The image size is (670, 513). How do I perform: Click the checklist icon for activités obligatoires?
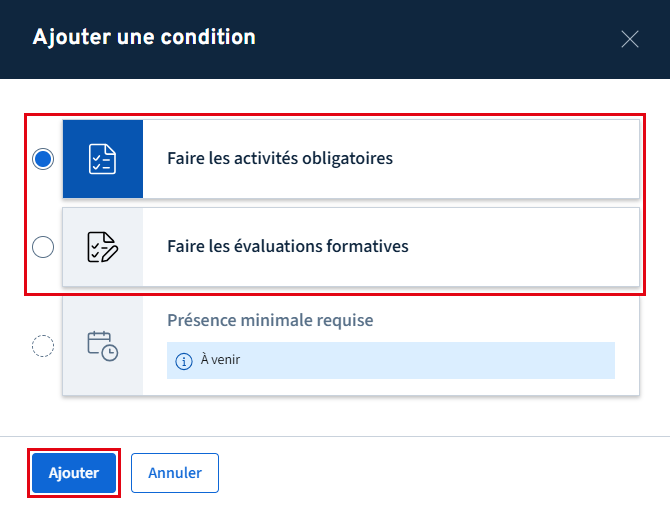click(103, 159)
